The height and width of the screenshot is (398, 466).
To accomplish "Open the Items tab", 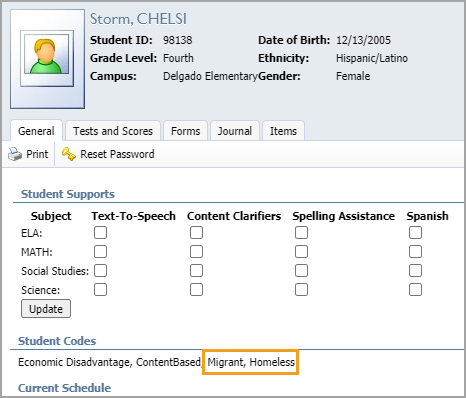I will tap(283, 131).
